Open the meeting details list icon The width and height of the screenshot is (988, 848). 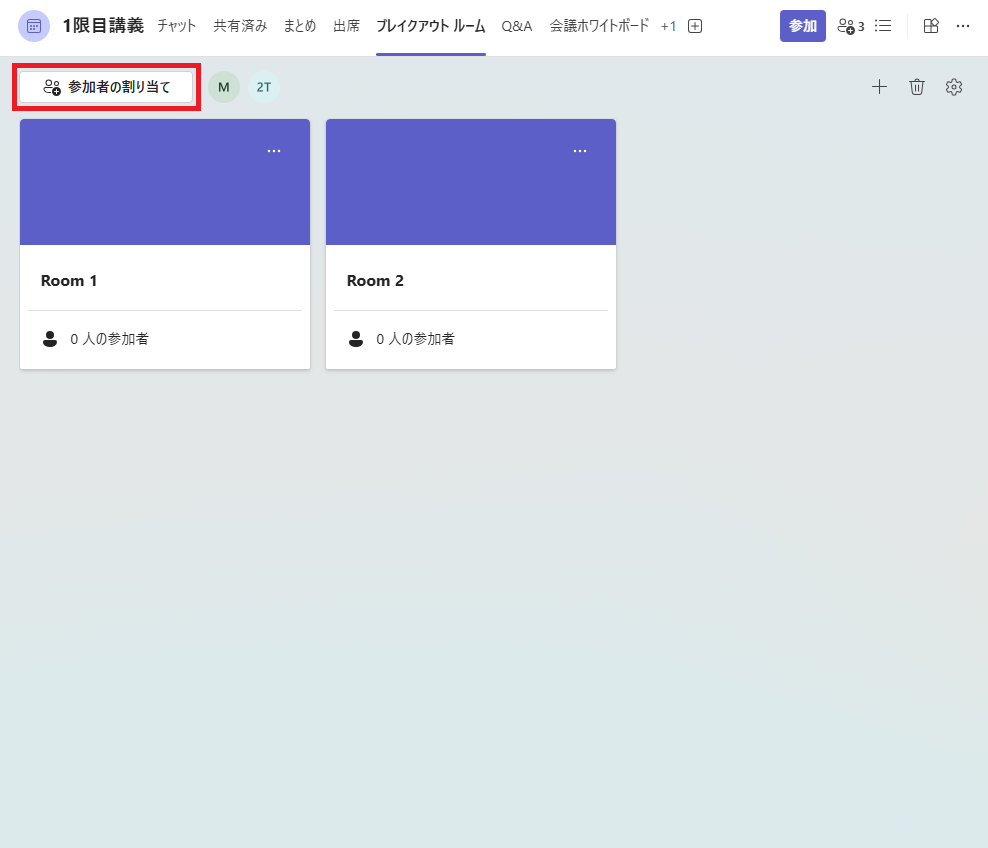883,26
